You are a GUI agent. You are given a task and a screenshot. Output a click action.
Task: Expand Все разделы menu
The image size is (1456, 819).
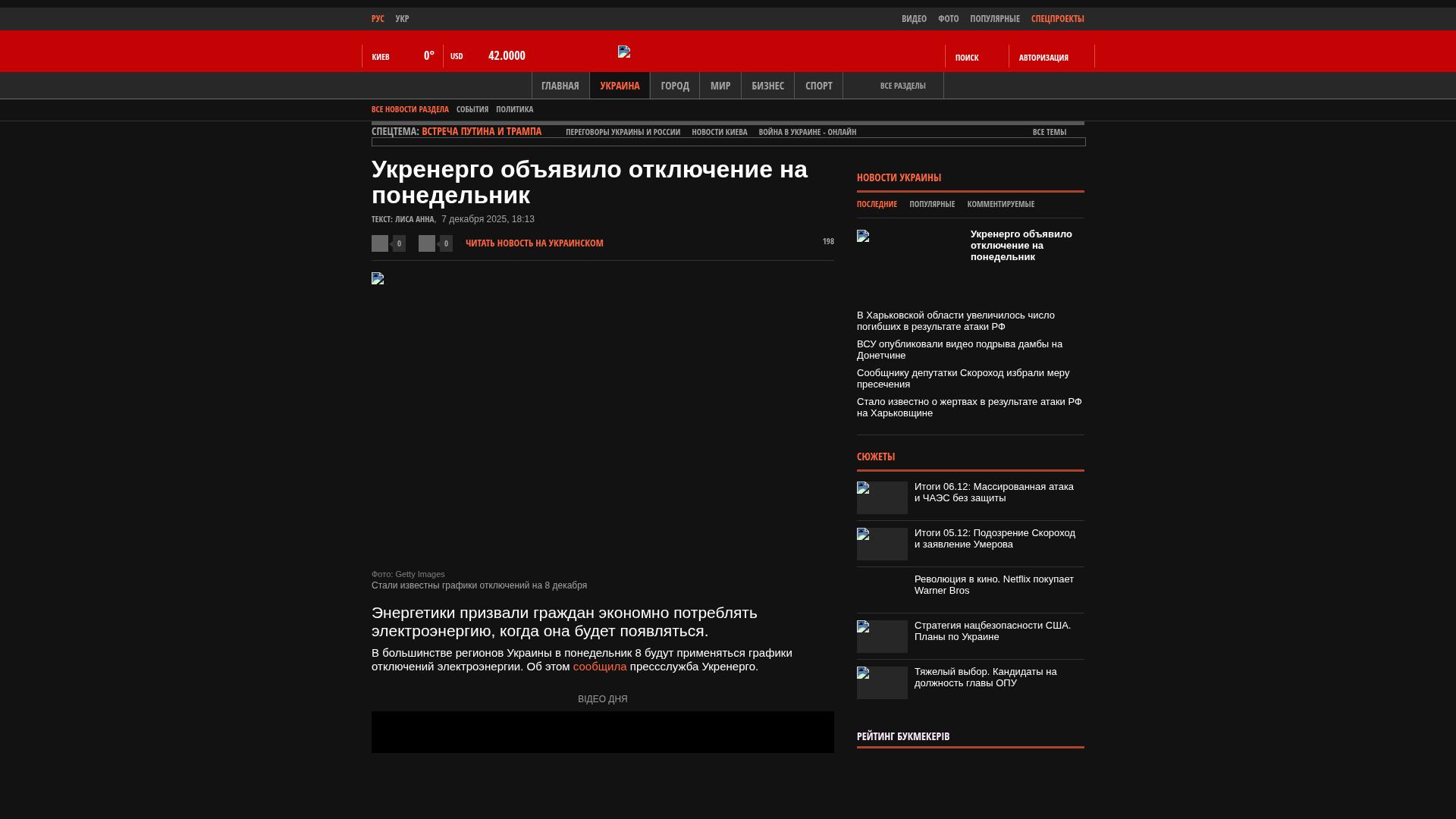902,86
